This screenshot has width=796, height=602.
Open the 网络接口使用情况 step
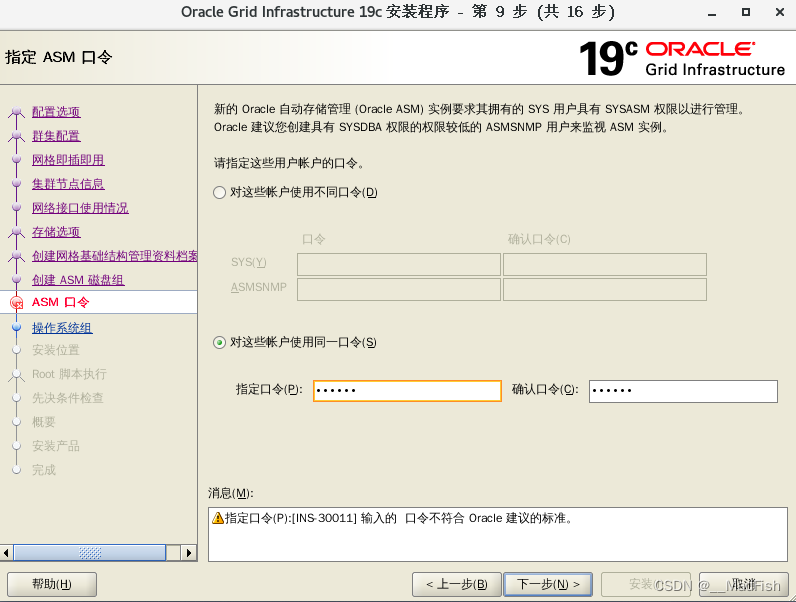click(x=80, y=208)
